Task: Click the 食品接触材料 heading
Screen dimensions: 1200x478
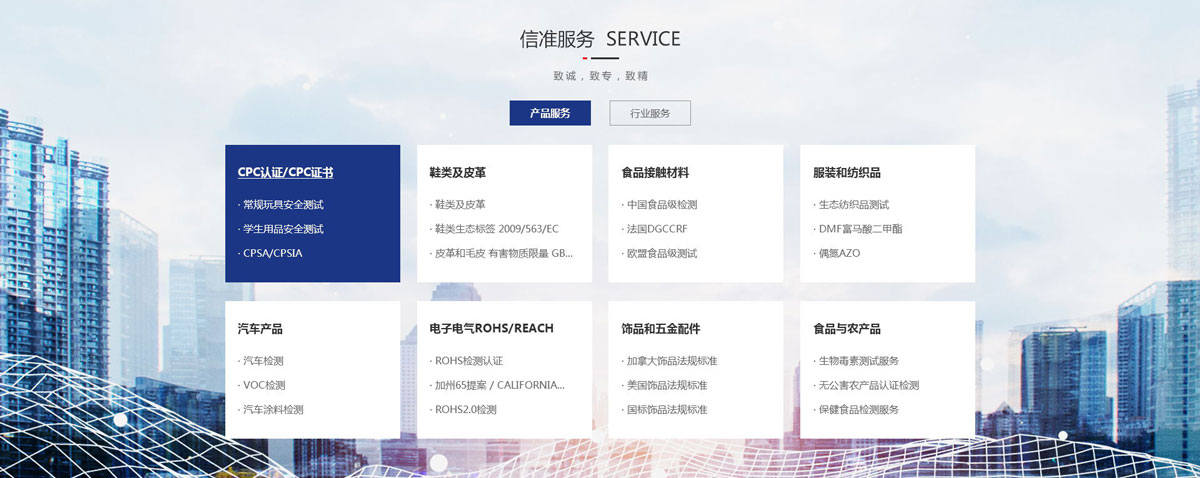Action: (x=655, y=172)
